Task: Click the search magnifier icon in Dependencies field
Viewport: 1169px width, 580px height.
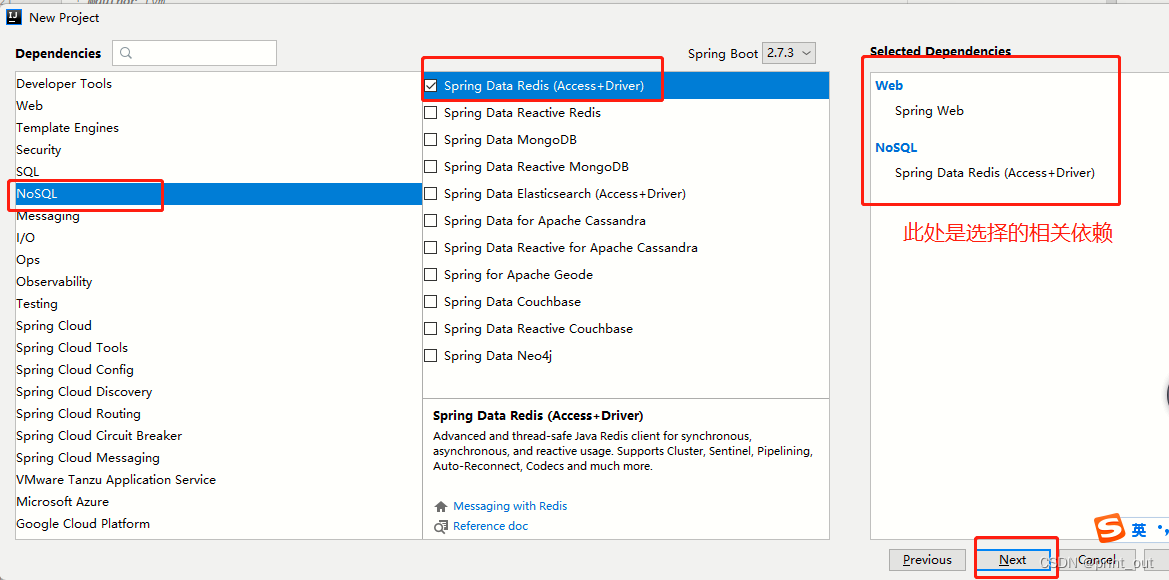Action: [x=126, y=53]
